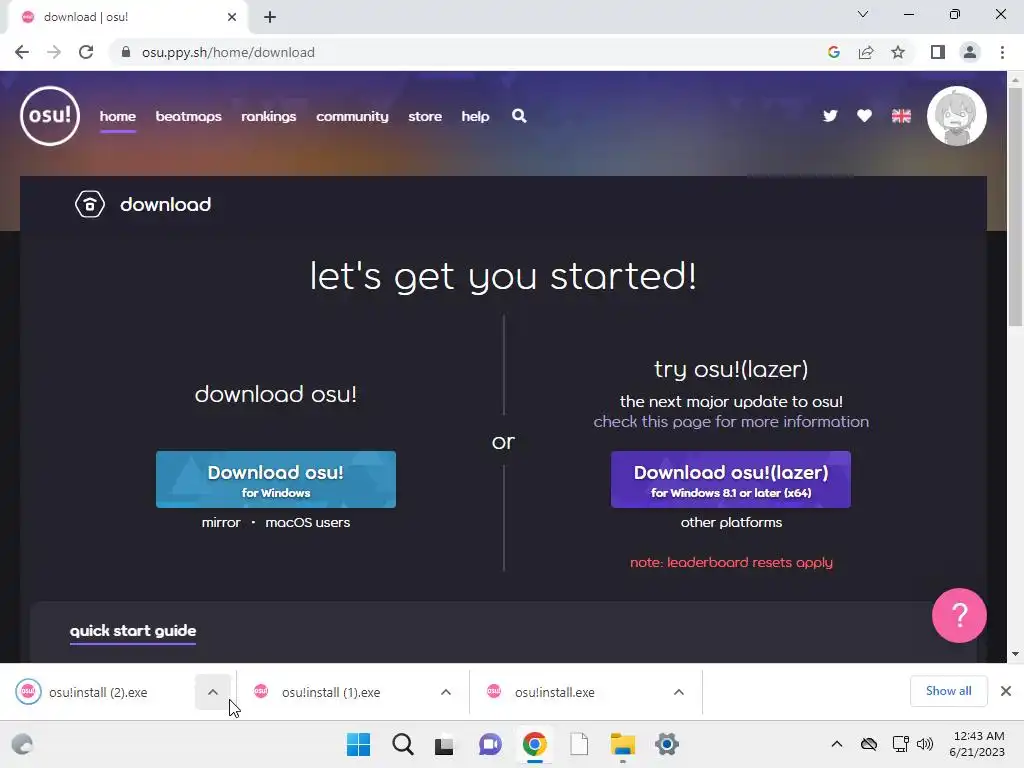Click Download osu!(lazer) button
This screenshot has height=768, width=1024.
click(731, 479)
